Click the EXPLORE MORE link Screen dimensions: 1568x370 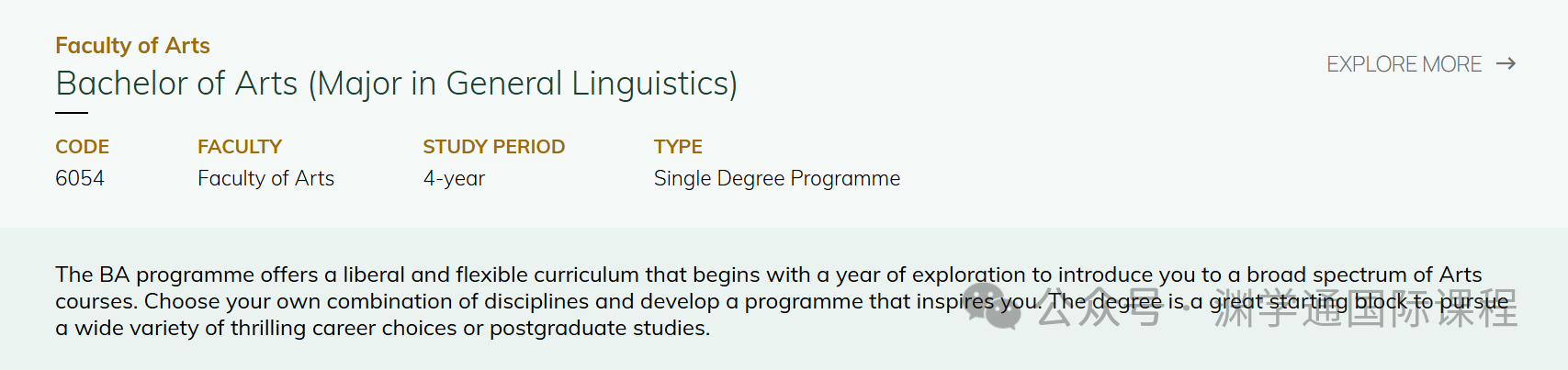(1404, 64)
